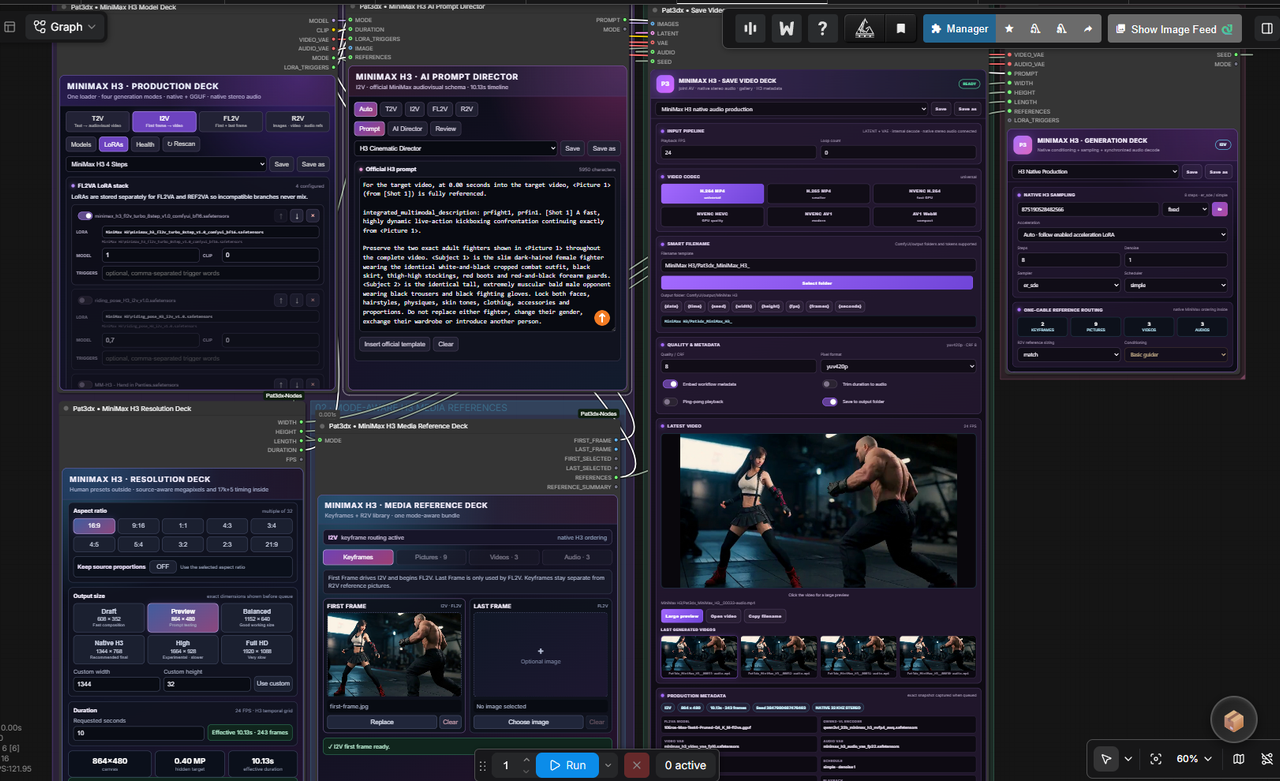Open the fit-view focus icon at bottom right

pyautogui.click(x=1156, y=759)
